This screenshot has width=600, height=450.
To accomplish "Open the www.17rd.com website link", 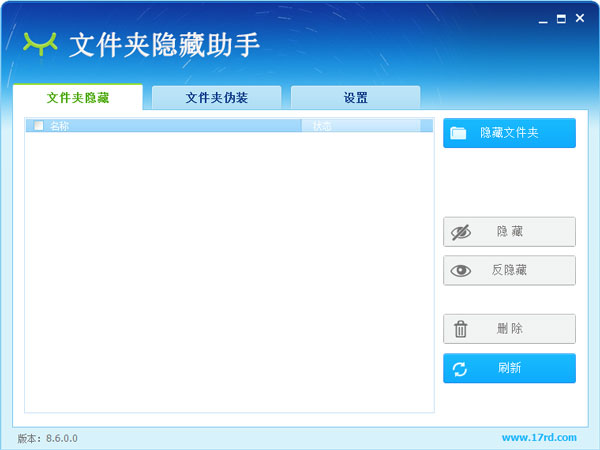I will point(538,437).
